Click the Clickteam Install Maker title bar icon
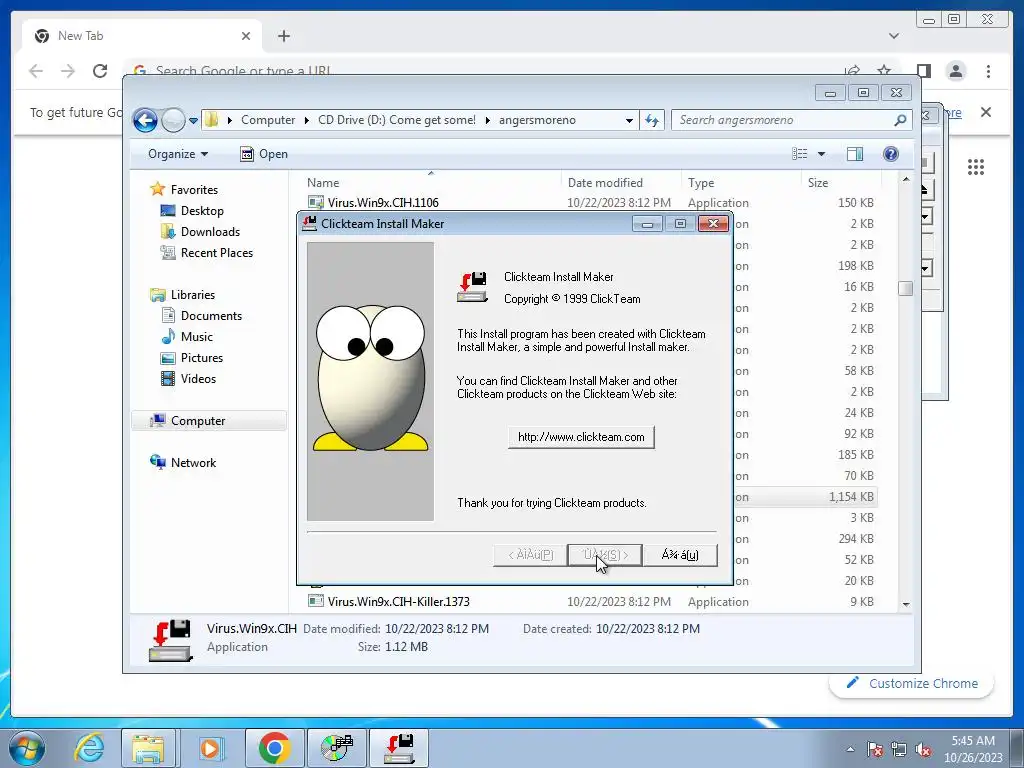The height and width of the screenshot is (768, 1024). click(x=310, y=223)
